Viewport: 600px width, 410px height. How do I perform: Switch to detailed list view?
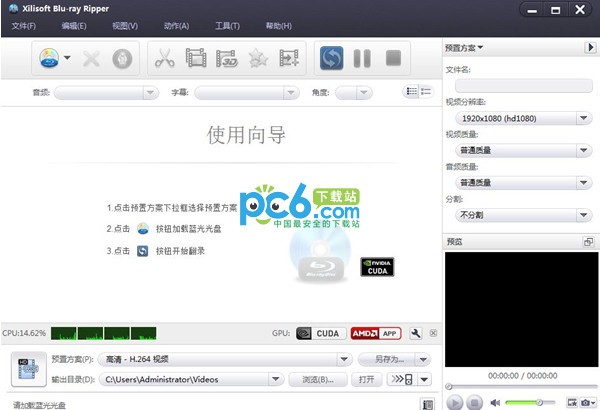411,91
